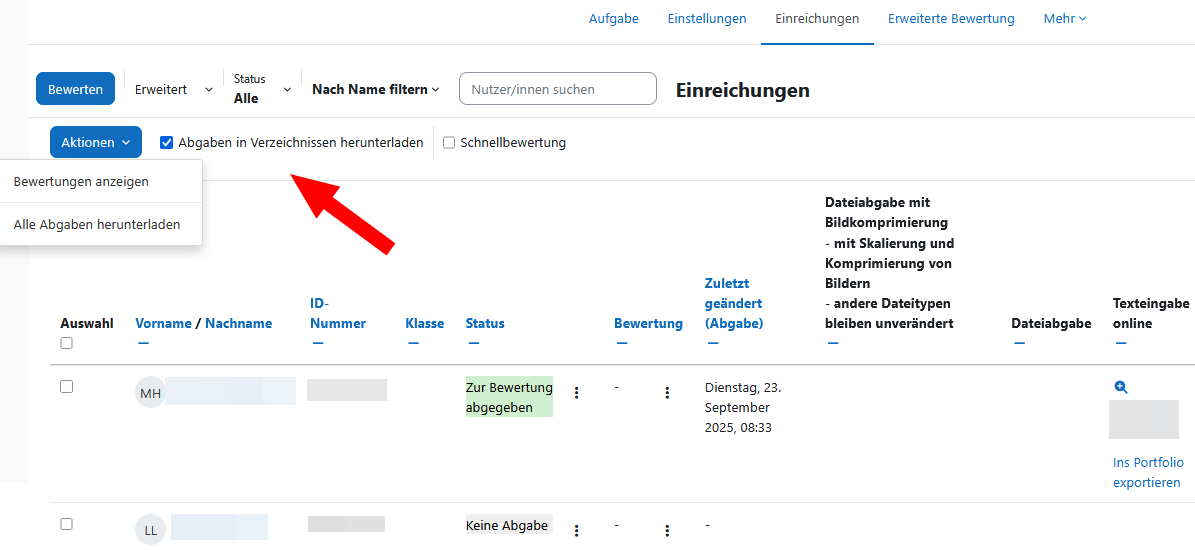Screen dimensions: 1195x550
Task: Open the Status Alle filter dropdown
Action: [261, 89]
